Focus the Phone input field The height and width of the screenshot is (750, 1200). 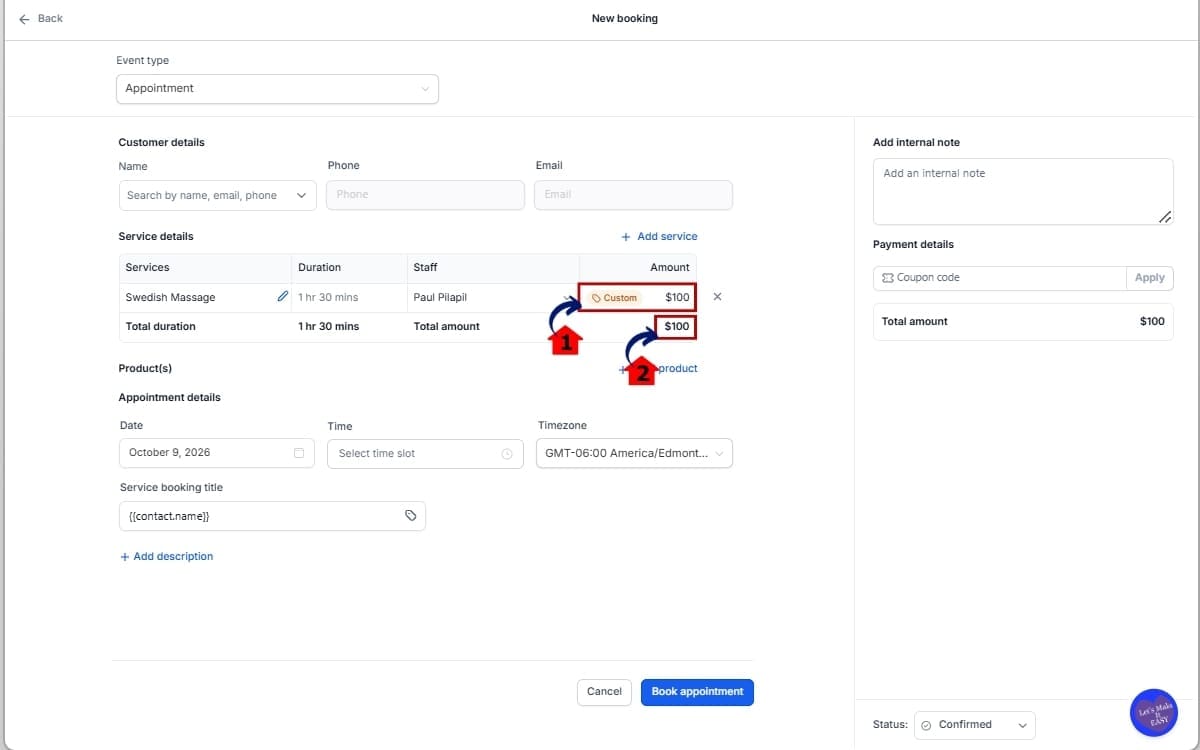[x=425, y=195]
